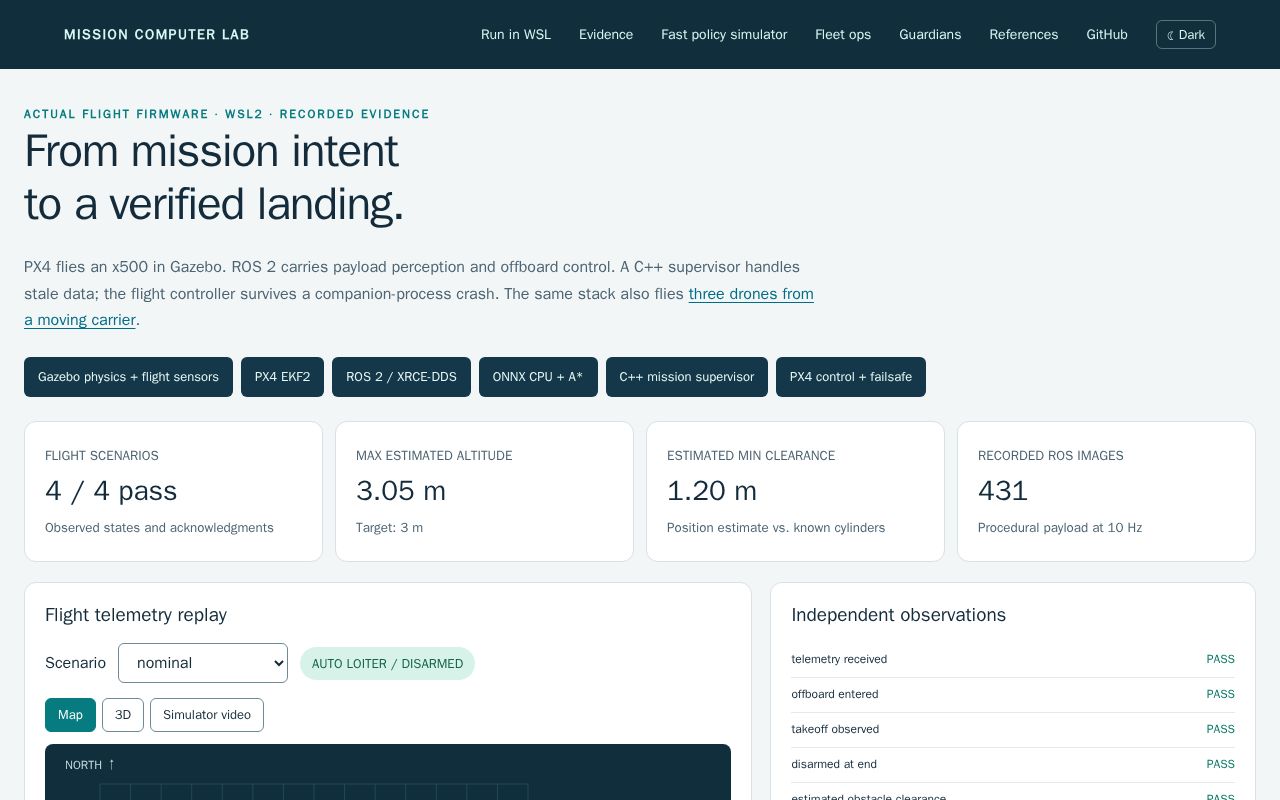The image size is (1280, 800).
Task: Select the '4 / 4 pass' flight scenarios value
Action: pyautogui.click(x=111, y=491)
